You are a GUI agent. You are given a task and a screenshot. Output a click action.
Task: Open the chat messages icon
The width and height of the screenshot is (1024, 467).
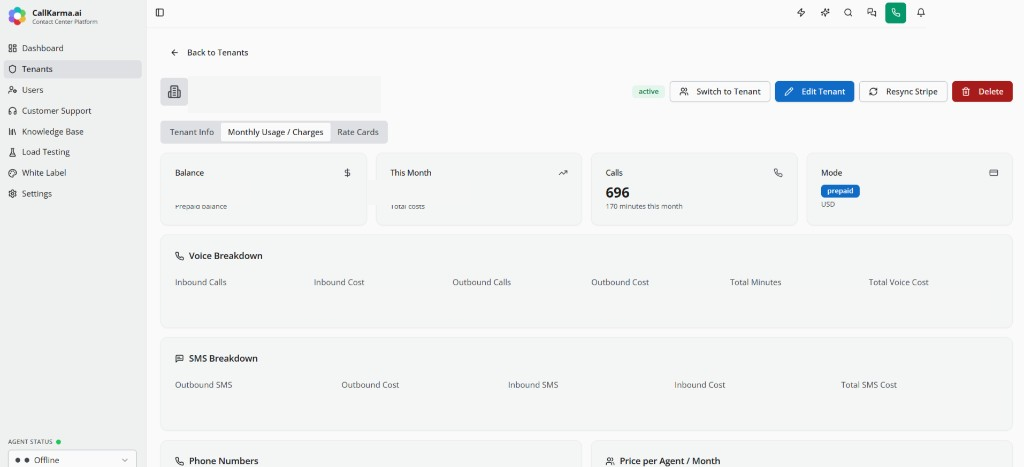pos(871,12)
